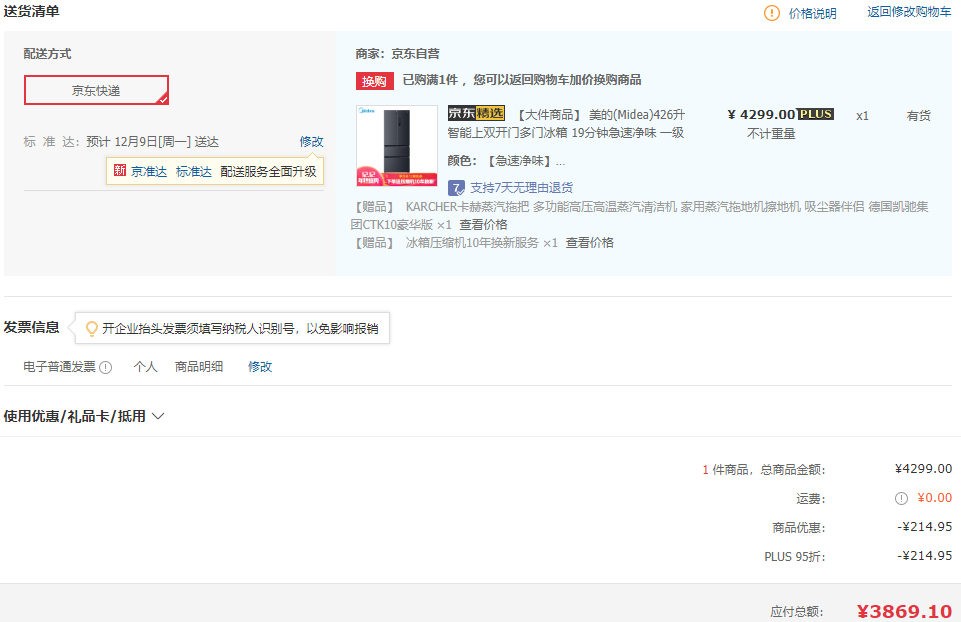Screen dimensions: 961x622
Task: Select 京东快递 delivery method
Action: [x=96, y=90]
